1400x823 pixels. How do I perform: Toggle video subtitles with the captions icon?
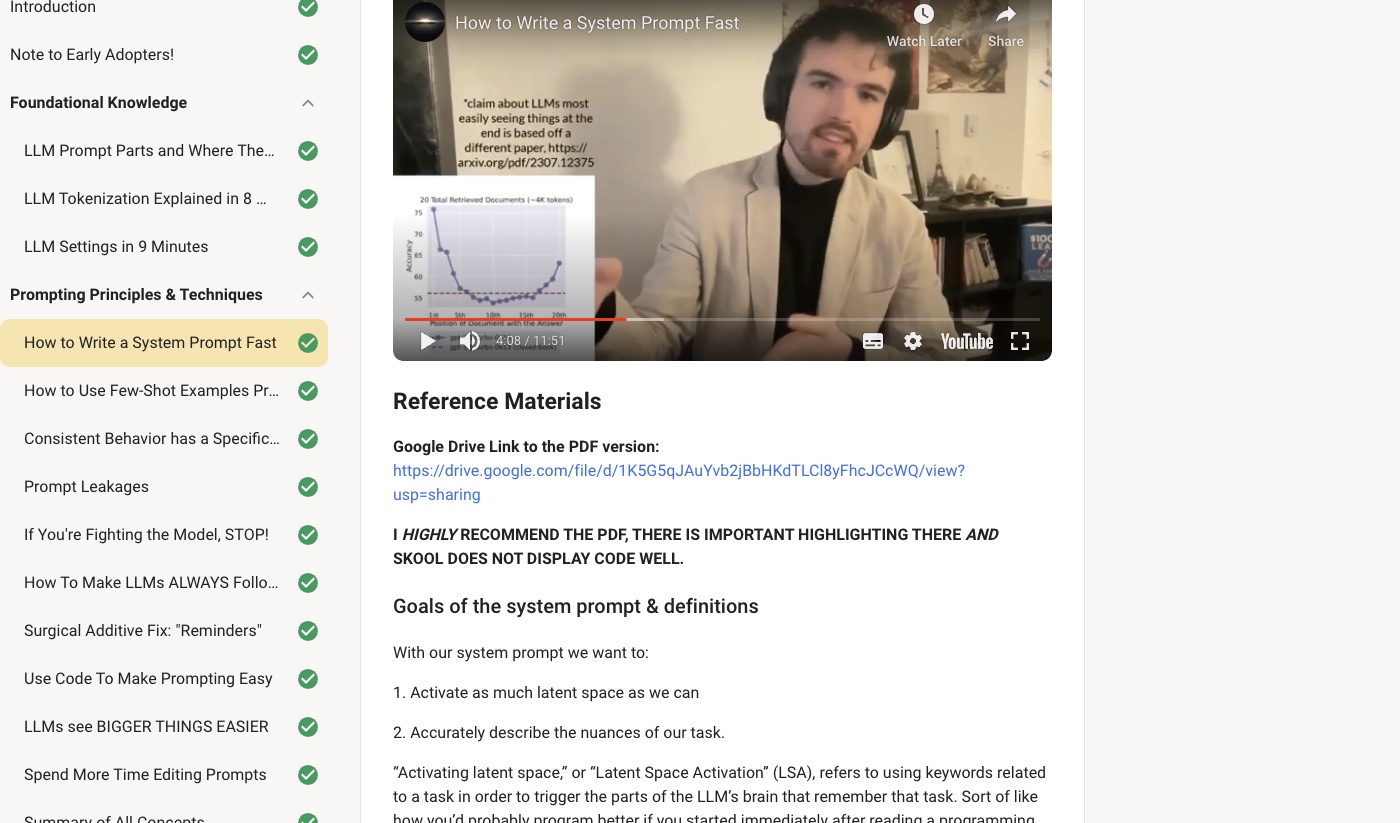(873, 341)
